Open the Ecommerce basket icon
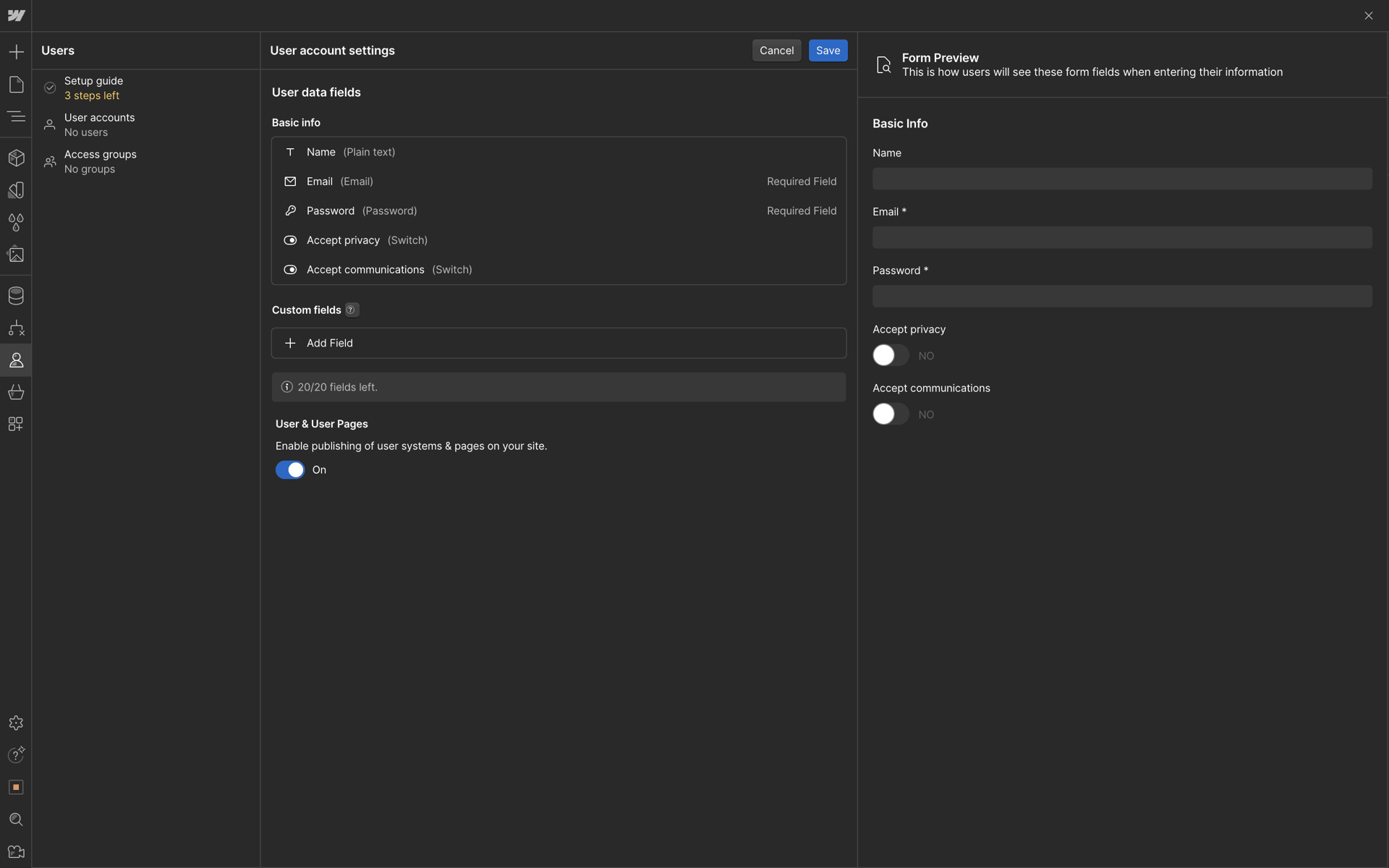 click(16, 392)
